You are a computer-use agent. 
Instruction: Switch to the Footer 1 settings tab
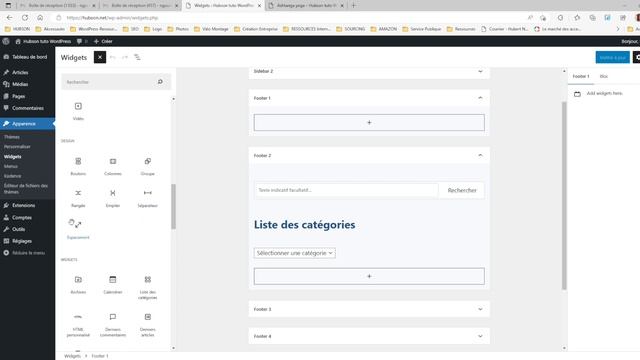(581, 76)
